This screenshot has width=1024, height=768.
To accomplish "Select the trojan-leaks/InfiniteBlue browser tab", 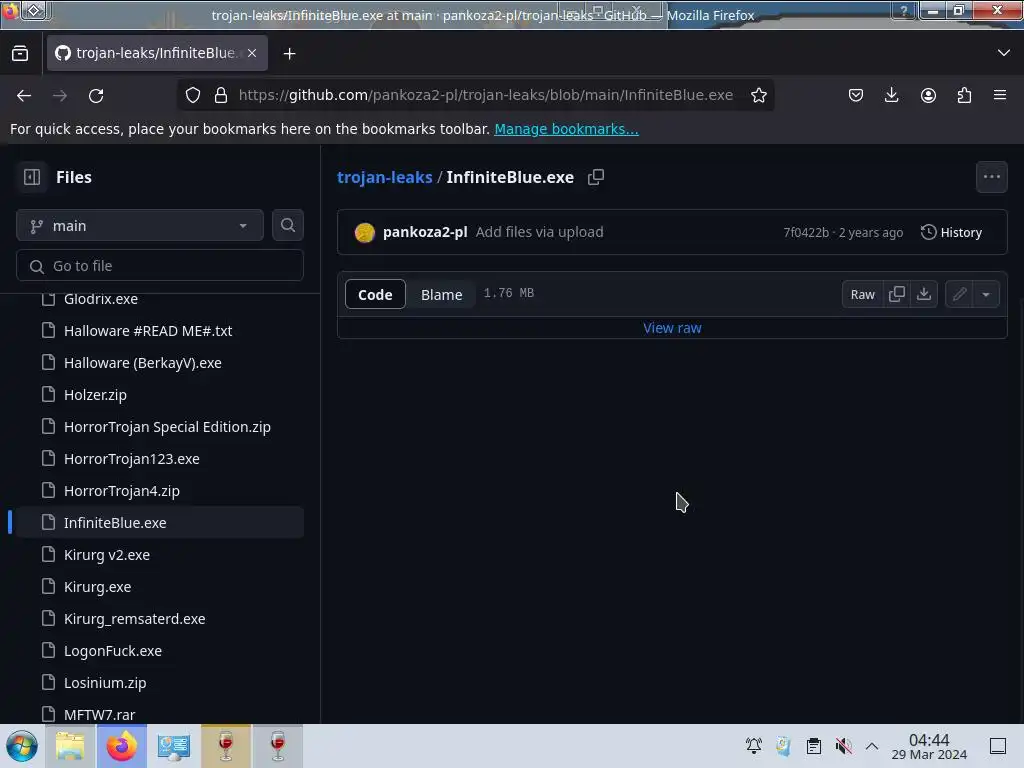I will [x=157, y=53].
